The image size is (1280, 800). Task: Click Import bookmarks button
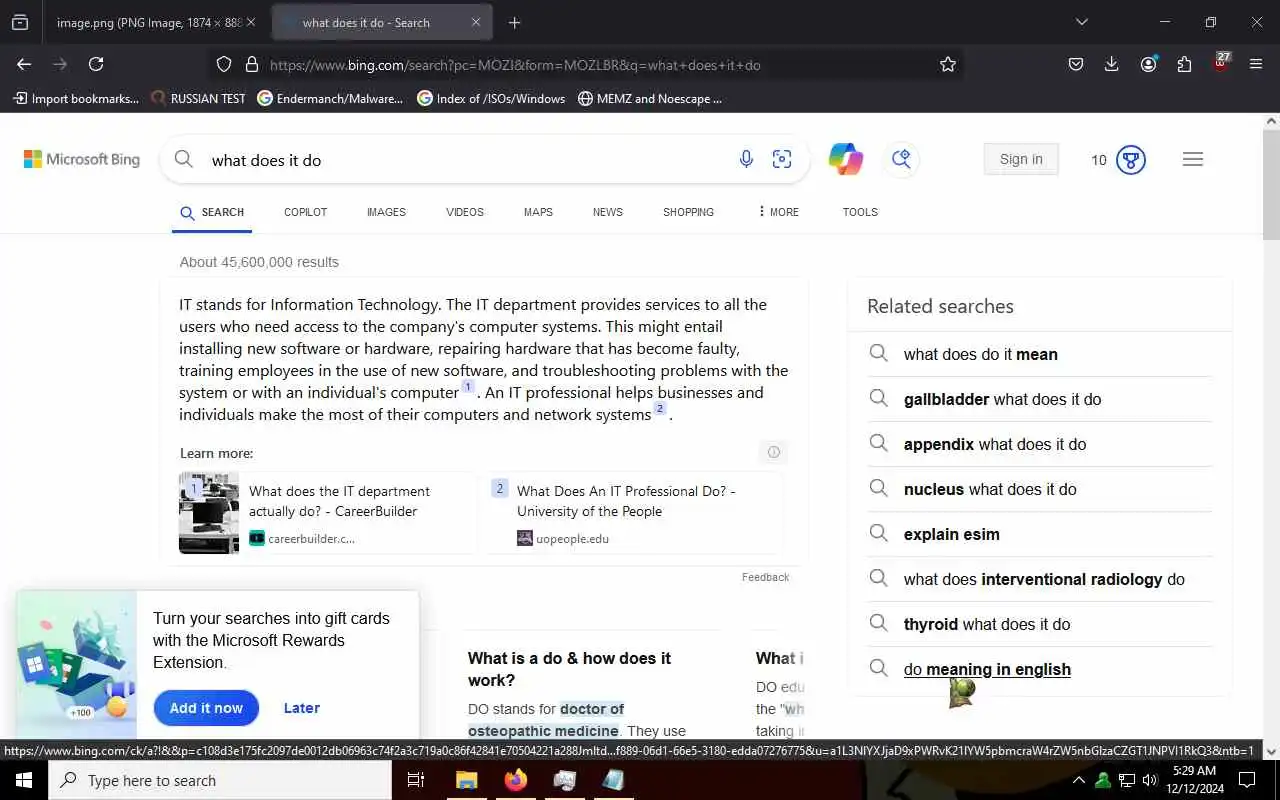click(x=76, y=98)
